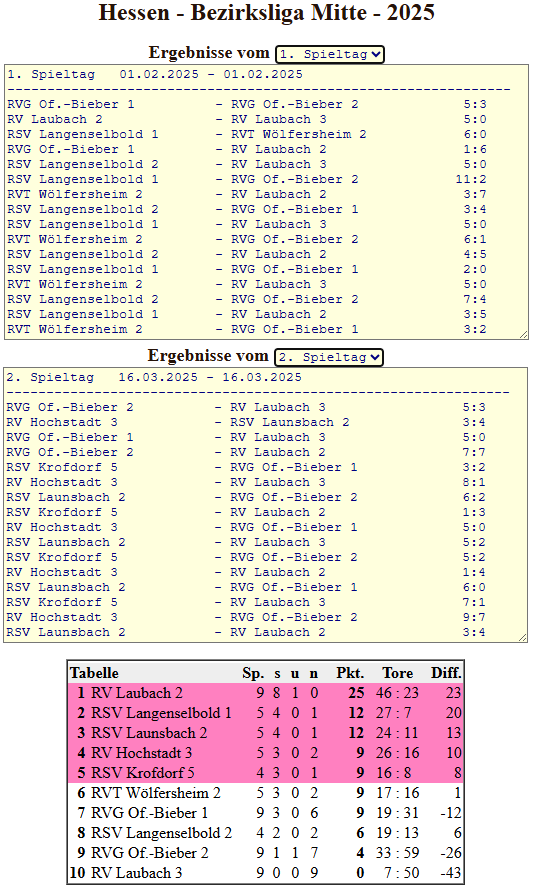
Task: Click the Hessen - Bezirksliga Mitte - 2025 heading
Action: (x=267, y=12)
